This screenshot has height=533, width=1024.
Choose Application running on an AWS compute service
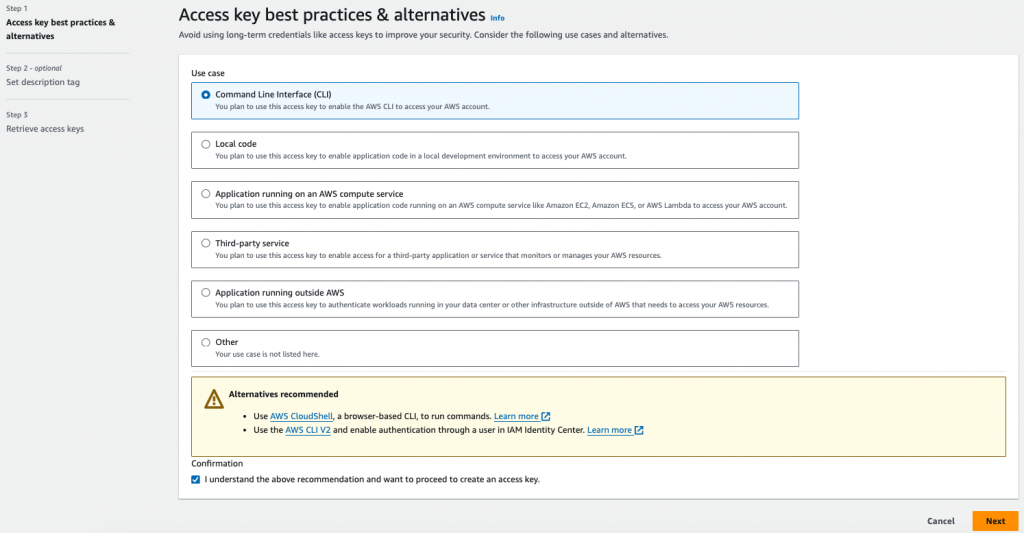[206, 194]
